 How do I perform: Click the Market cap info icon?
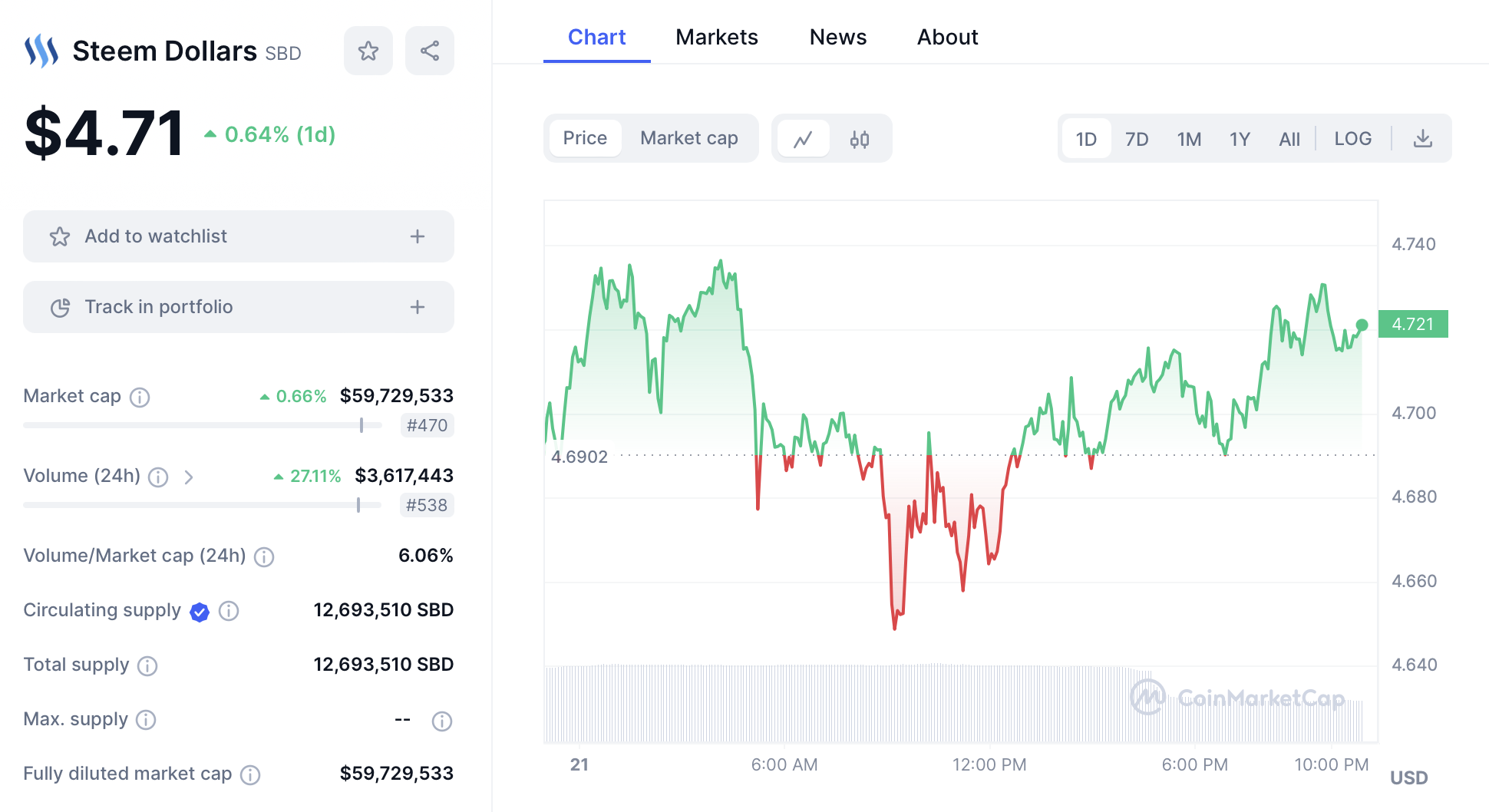140,397
